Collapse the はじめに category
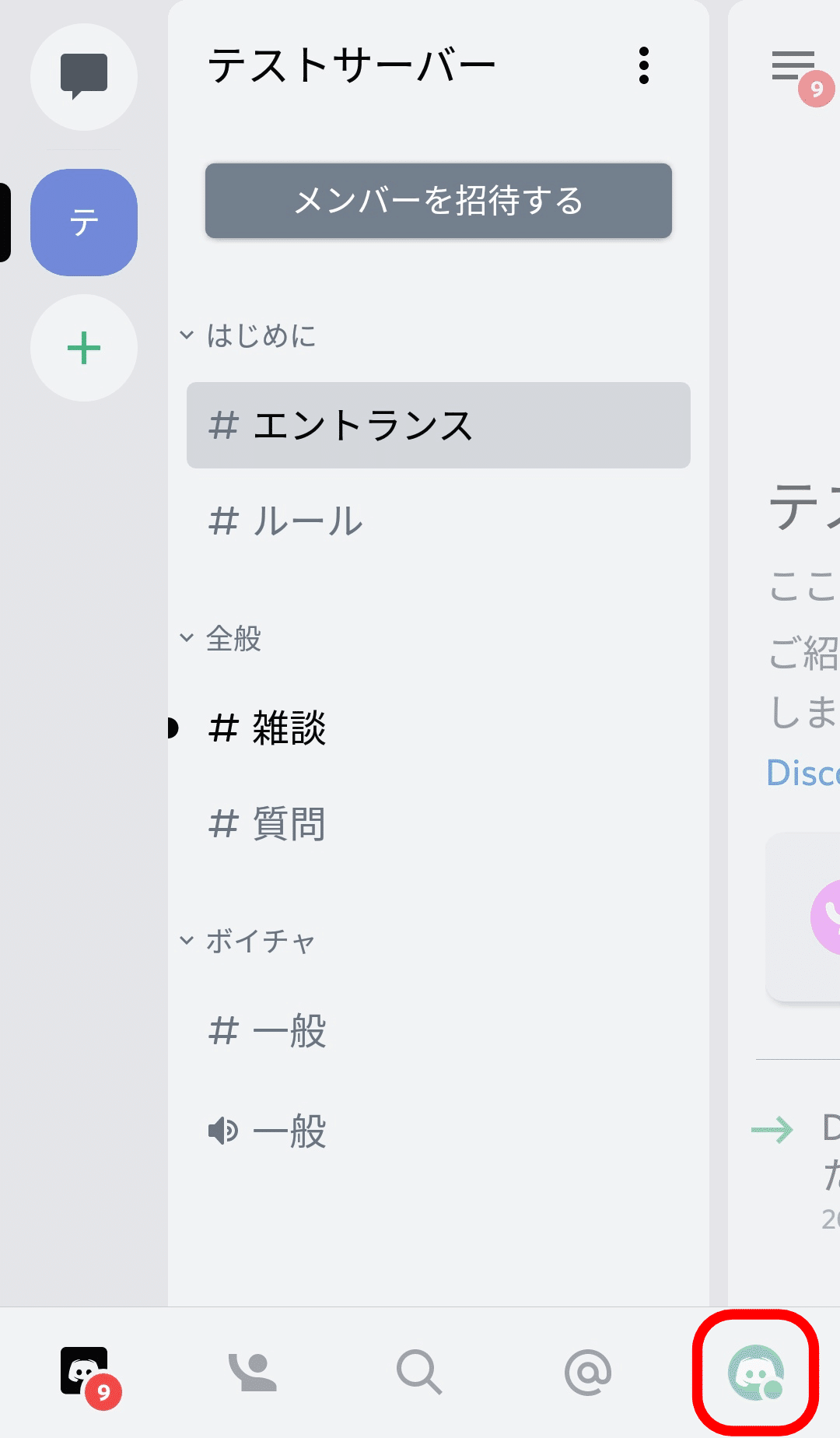Image resolution: width=840 pixels, height=1438 pixels. pyautogui.click(x=249, y=336)
